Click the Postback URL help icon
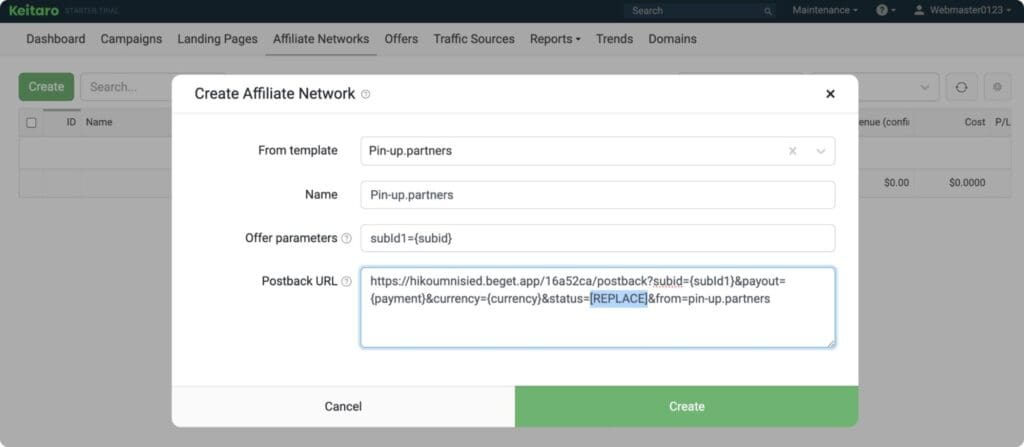1024x447 pixels. [346, 282]
